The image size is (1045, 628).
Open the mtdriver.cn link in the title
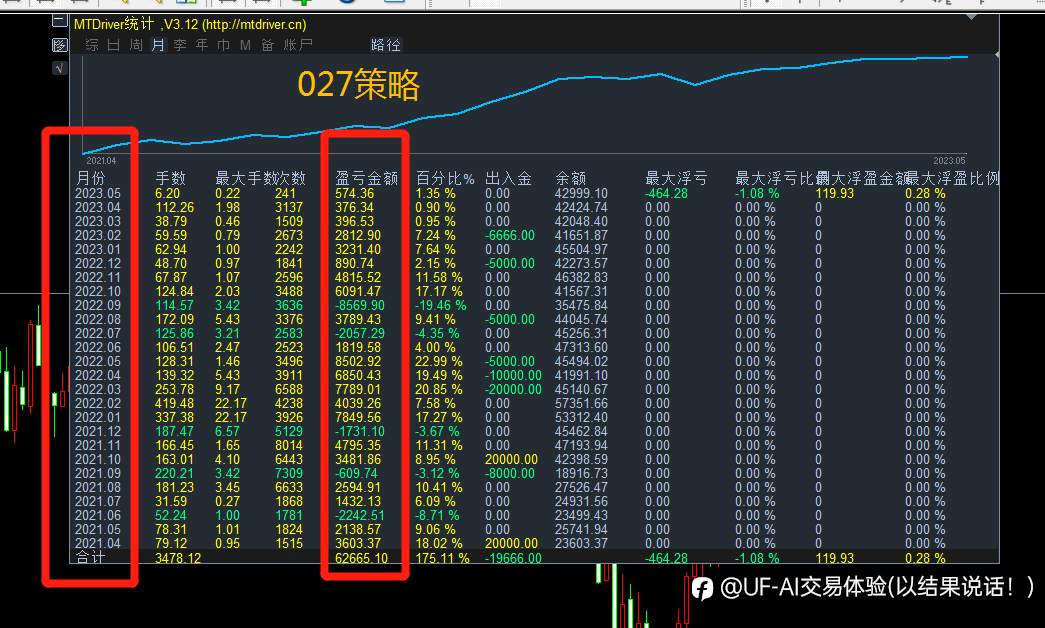point(254,25)
